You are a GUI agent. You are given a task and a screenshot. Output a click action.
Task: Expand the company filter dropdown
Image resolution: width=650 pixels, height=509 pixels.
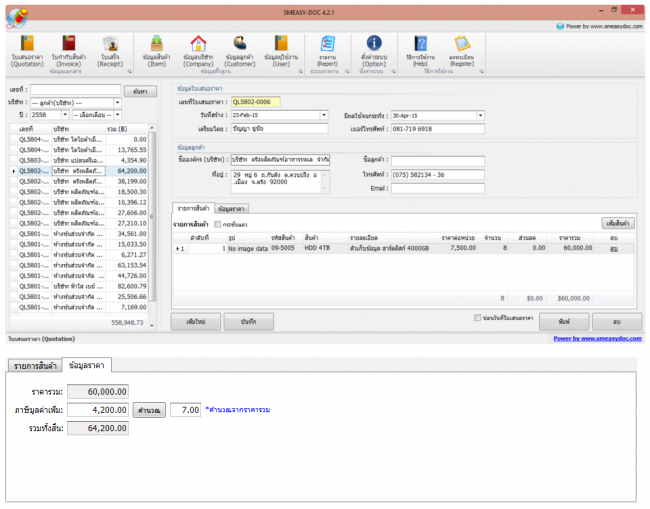coord(118,103)
